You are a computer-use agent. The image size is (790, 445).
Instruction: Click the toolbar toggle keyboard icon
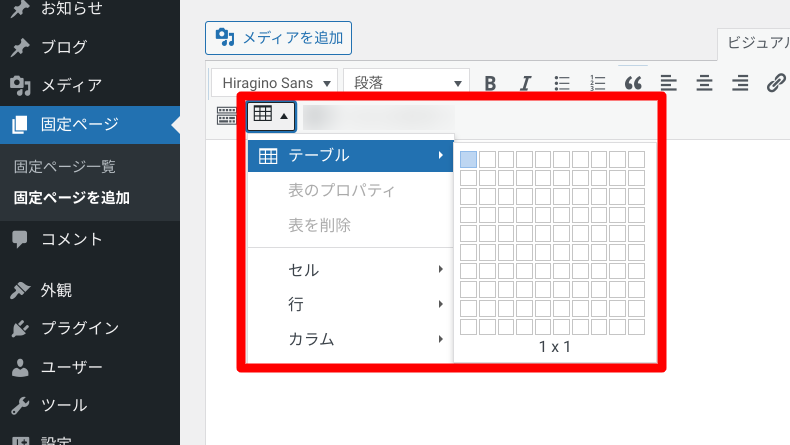(227, 116)
